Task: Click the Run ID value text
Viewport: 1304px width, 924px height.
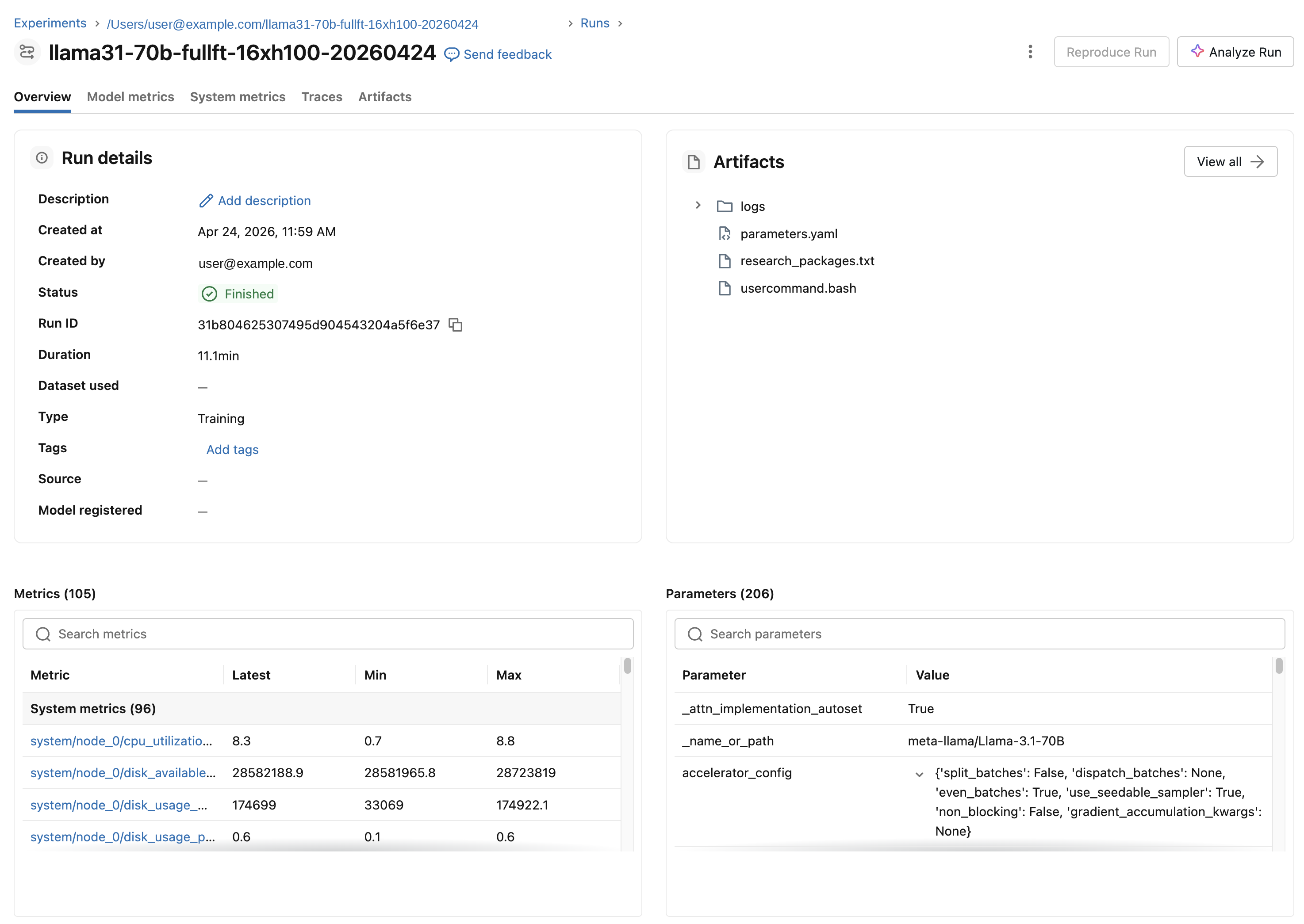Action: point(319,325)
